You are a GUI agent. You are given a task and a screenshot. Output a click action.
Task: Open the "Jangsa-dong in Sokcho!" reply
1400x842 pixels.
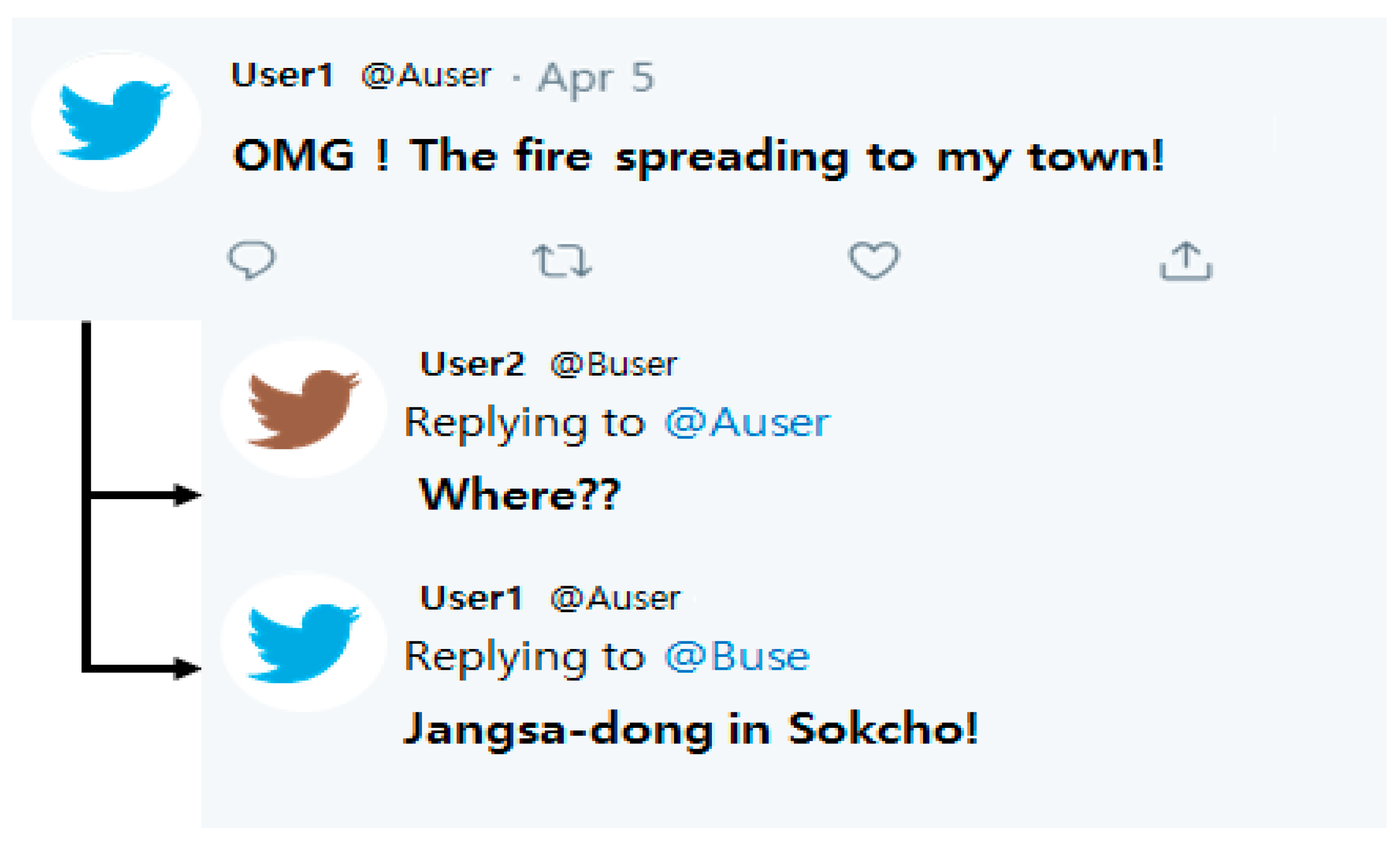(x=690, y=728)
